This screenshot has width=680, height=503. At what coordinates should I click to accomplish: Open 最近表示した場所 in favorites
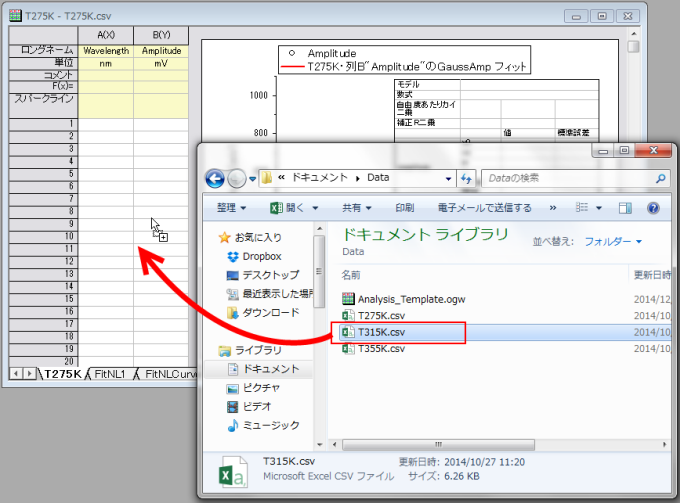tap(269, 294)
